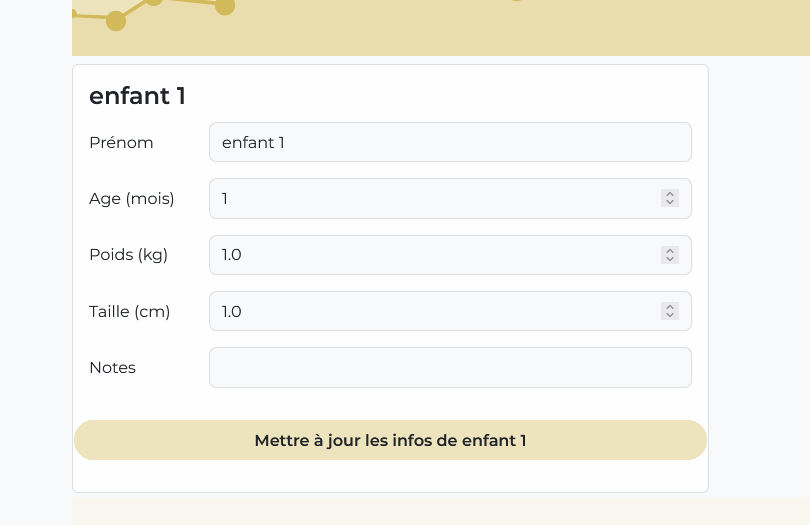Screen dimensions: 810x525
Task: Click the Poids (kg) stepper up arrow
Action: [670, 250]
